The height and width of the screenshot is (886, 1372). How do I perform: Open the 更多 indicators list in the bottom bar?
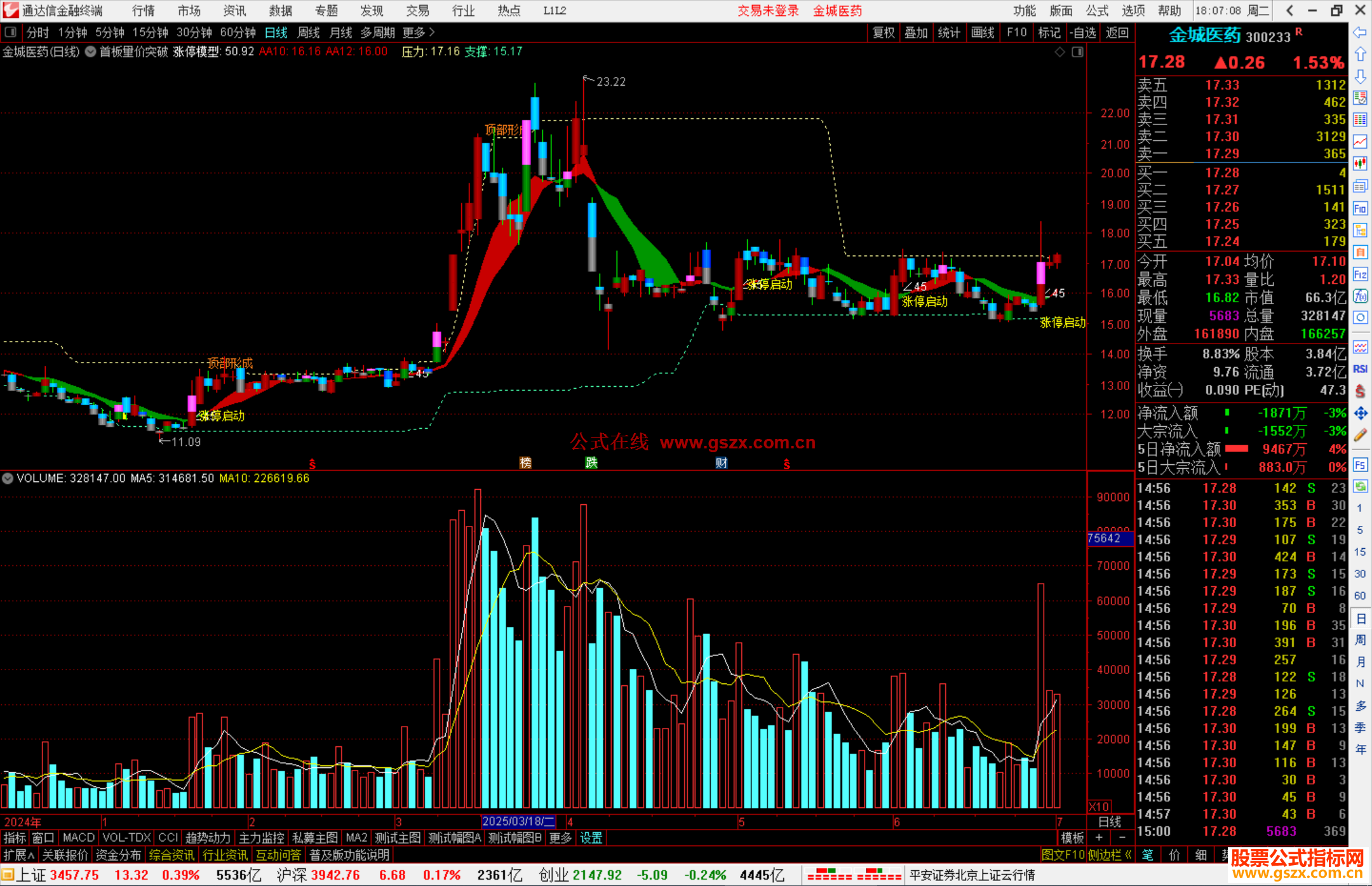[560, 838]
